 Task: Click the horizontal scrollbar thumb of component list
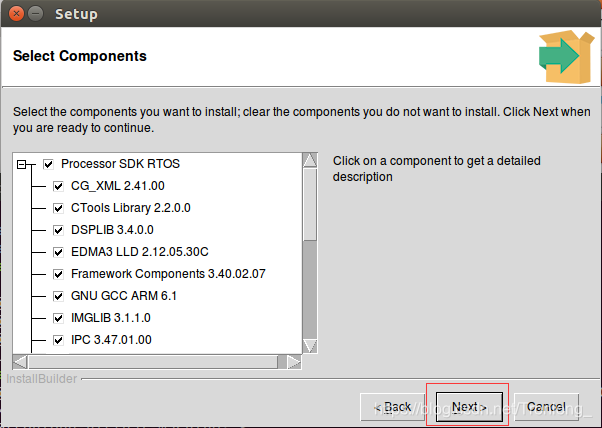click(153, 362)
